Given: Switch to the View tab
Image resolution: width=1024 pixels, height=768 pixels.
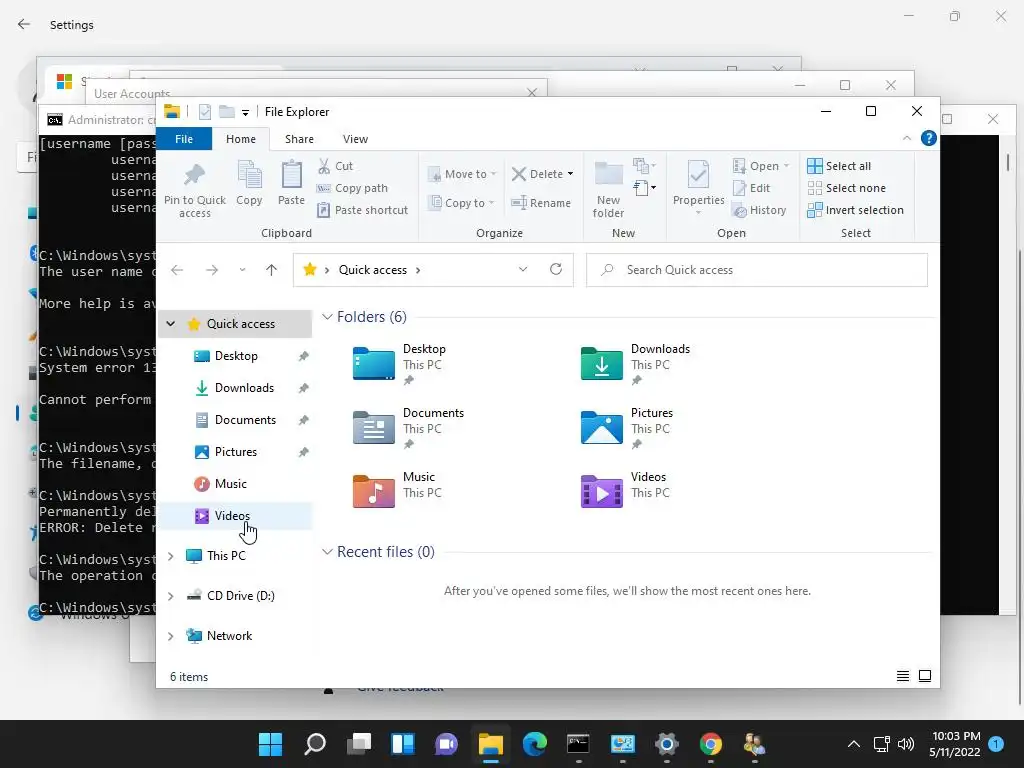Looking at the screenshot, I should (355, 138).
